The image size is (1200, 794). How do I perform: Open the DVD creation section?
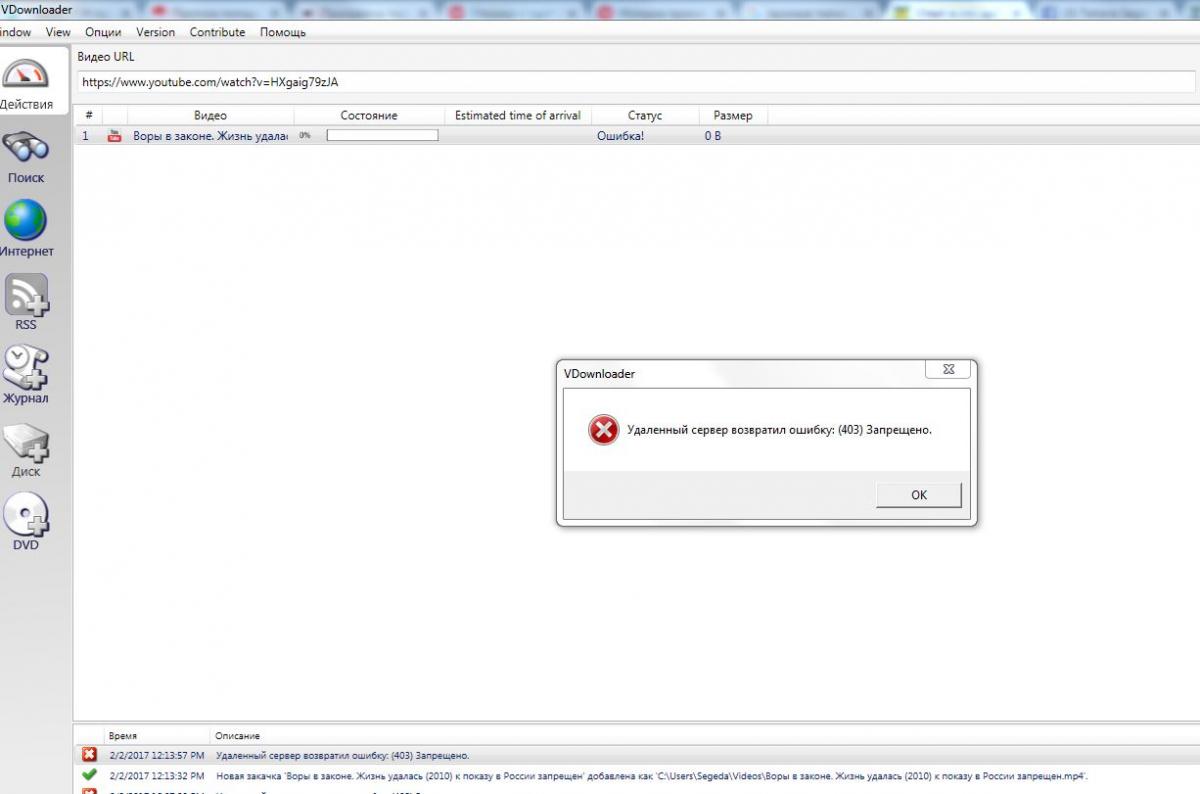pyautogui.click(x=26, y=523)
